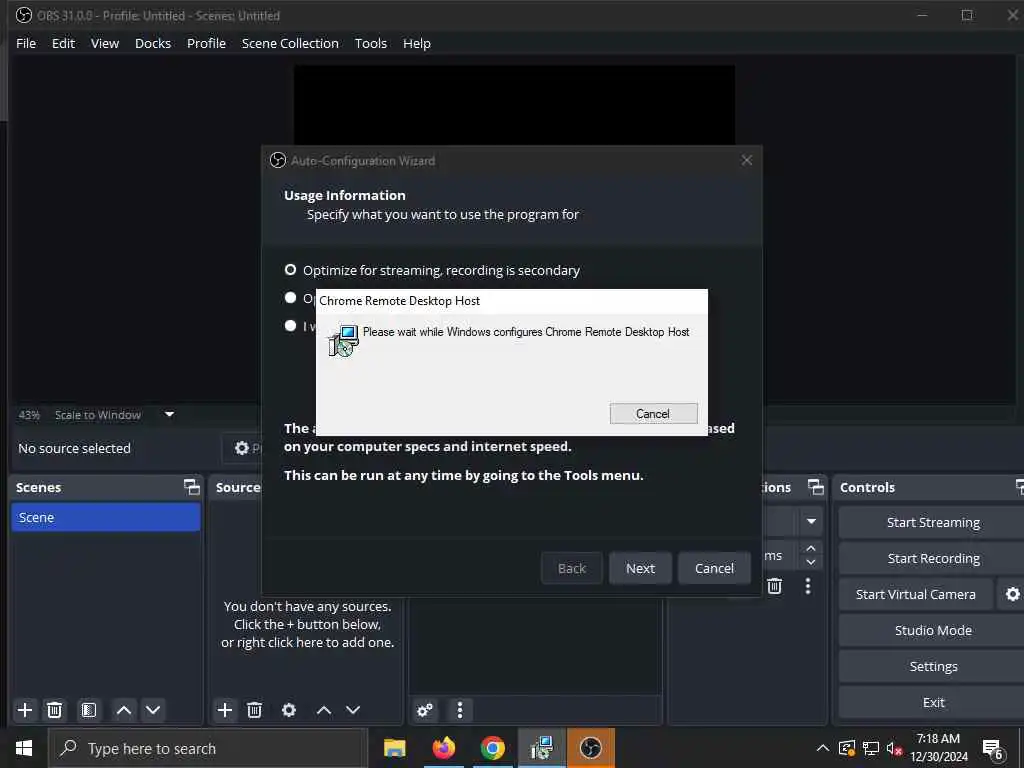Delete transition with the trash icon
Viewport: 1024px width, 768px height.
point(775,586)
